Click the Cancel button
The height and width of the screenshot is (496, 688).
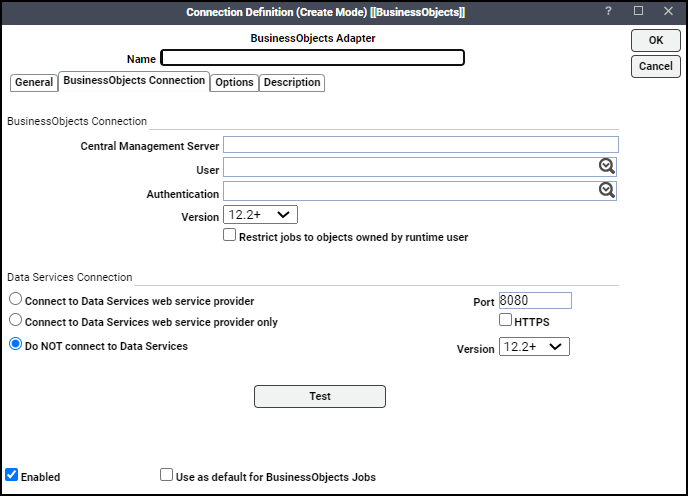656,66
